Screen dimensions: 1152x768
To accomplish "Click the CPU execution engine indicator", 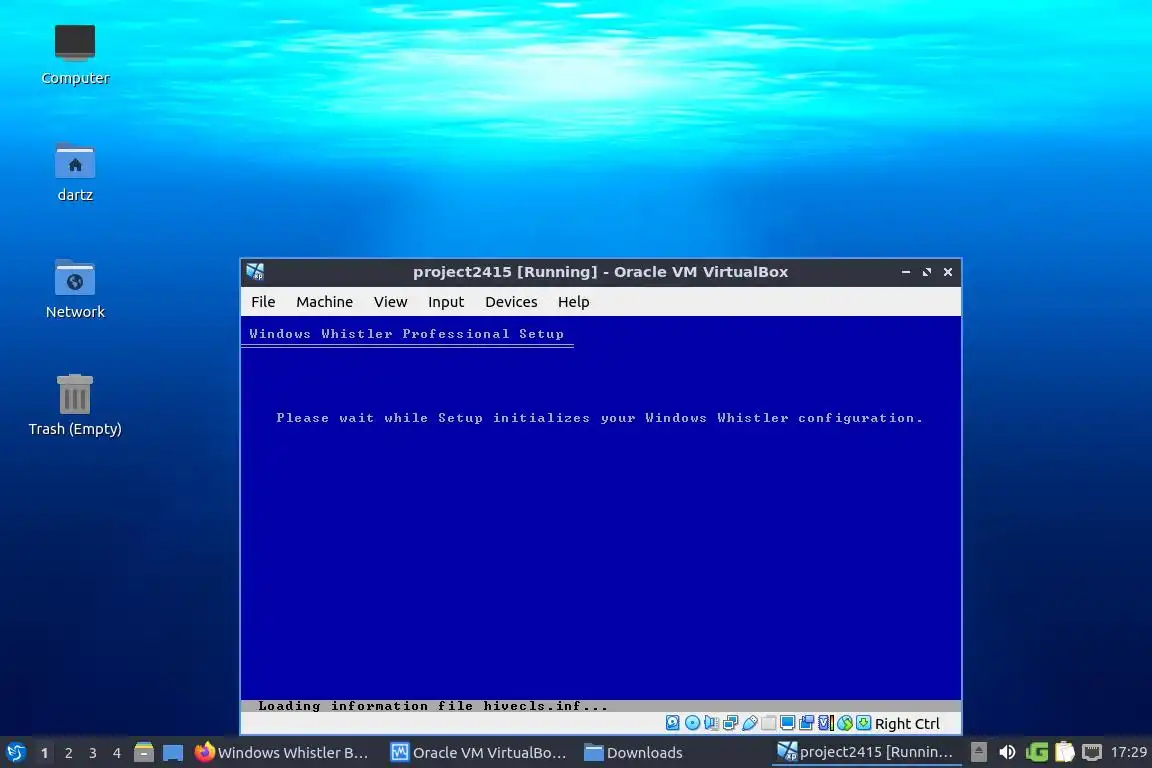I will [x=826, y=723].
